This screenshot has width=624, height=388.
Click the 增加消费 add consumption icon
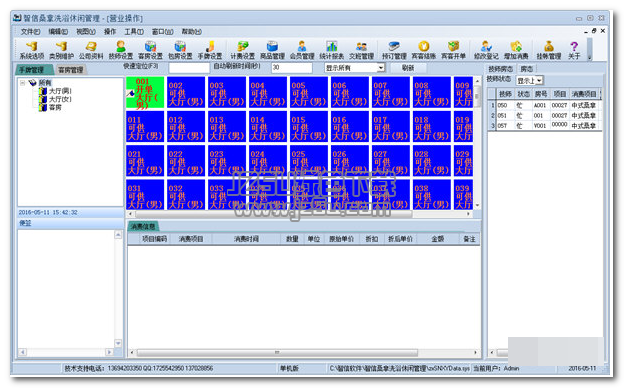(516, 50)
